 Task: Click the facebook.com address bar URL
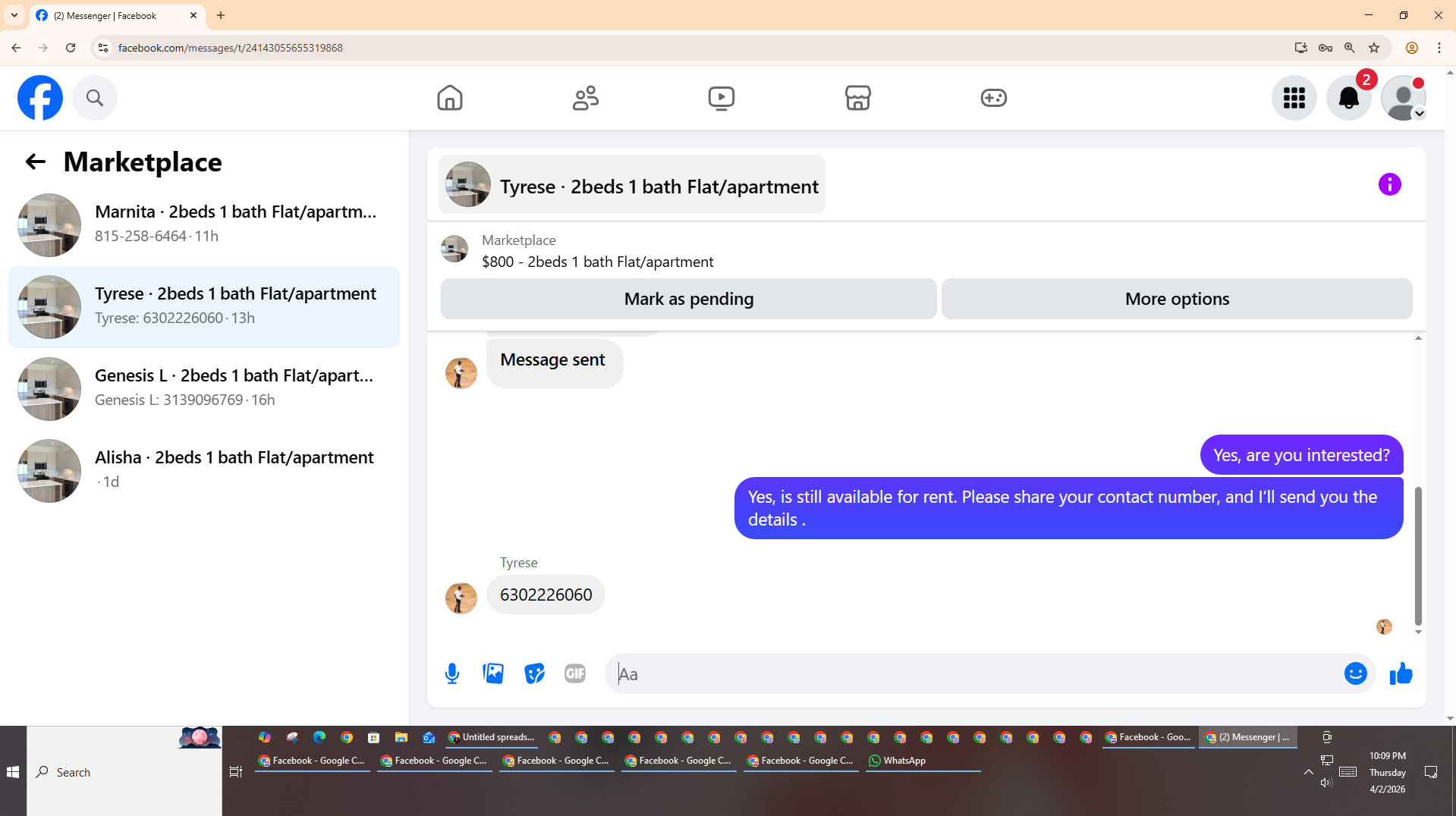[x=231, y=48]
